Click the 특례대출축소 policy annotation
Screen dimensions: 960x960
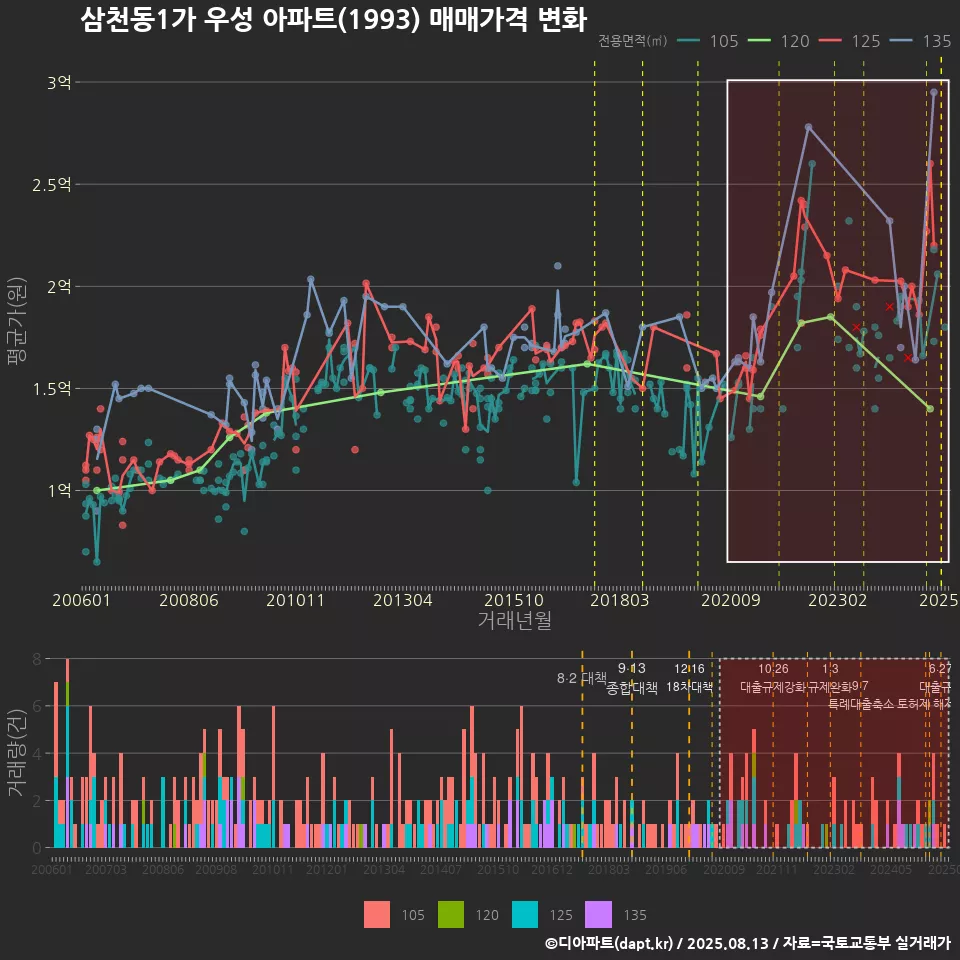click(x=861, y=704)
